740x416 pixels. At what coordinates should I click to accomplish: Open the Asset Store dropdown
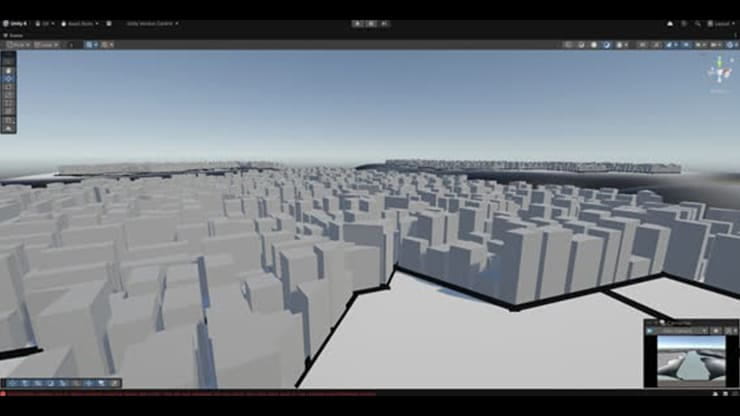click(x=82, y=23)
